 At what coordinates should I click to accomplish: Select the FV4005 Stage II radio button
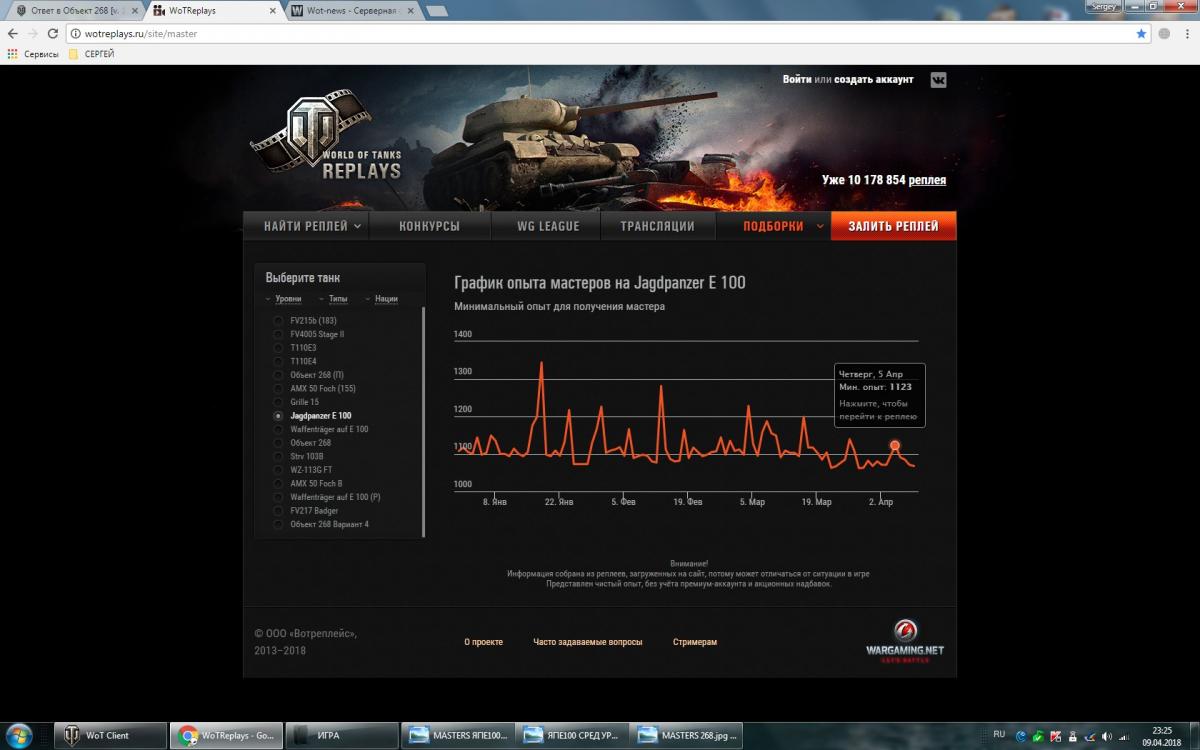[278, 334]
